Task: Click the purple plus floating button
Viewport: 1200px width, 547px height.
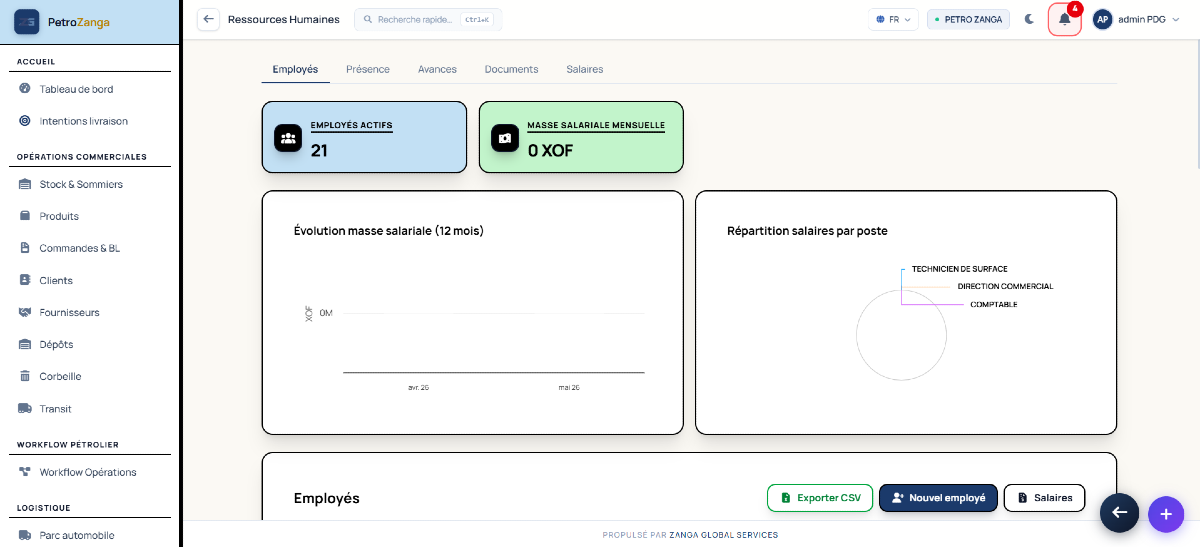Action: click(1165, 514)
